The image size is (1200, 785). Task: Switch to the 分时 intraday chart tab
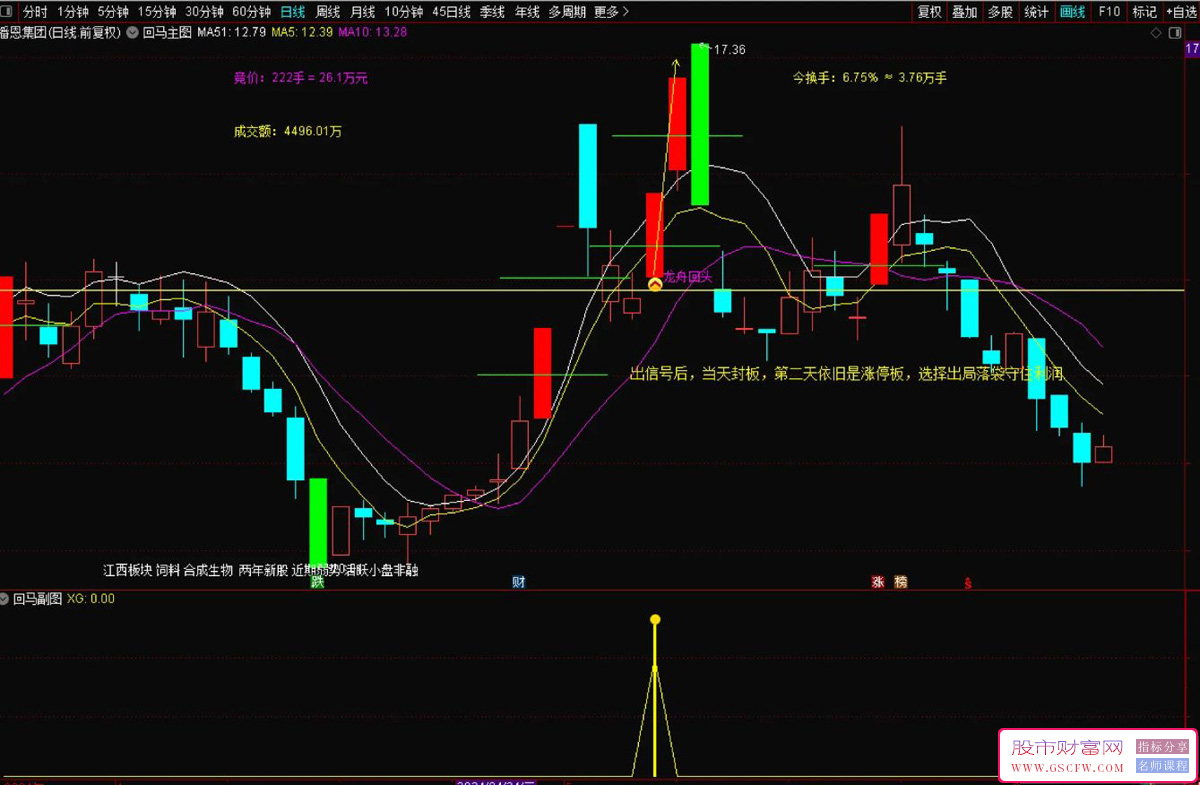tap(35, 12)
